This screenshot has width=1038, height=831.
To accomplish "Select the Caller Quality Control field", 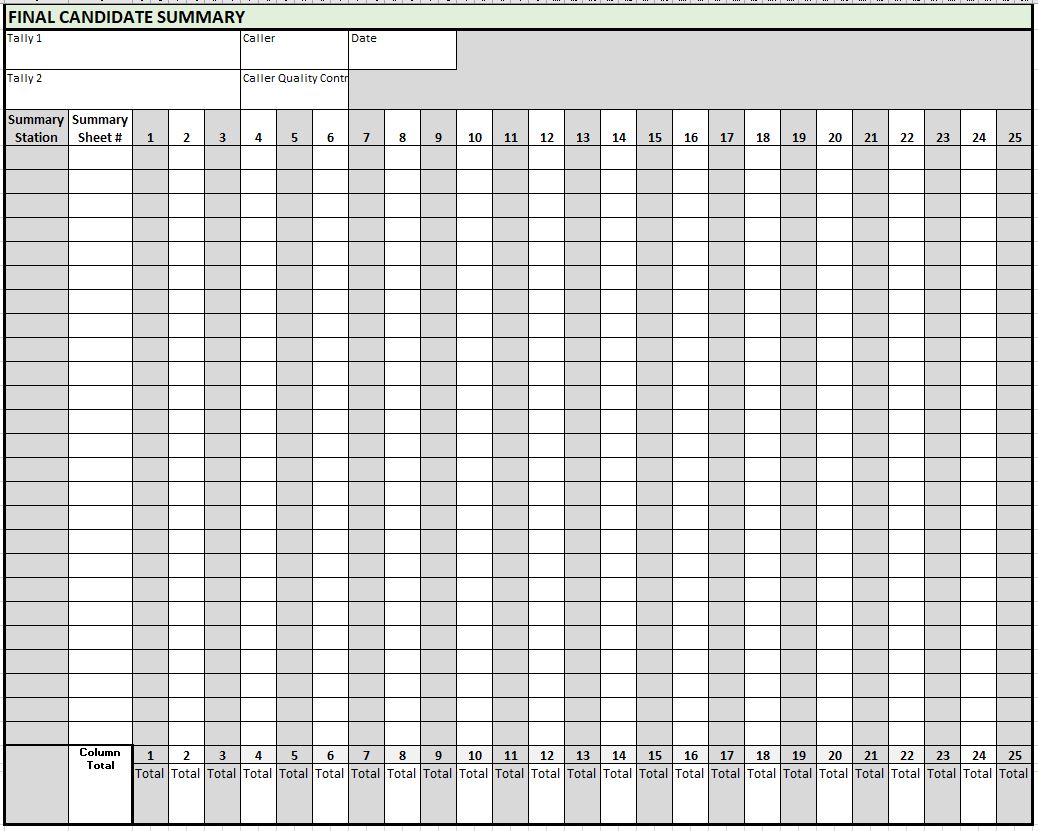I will [295, 88].
